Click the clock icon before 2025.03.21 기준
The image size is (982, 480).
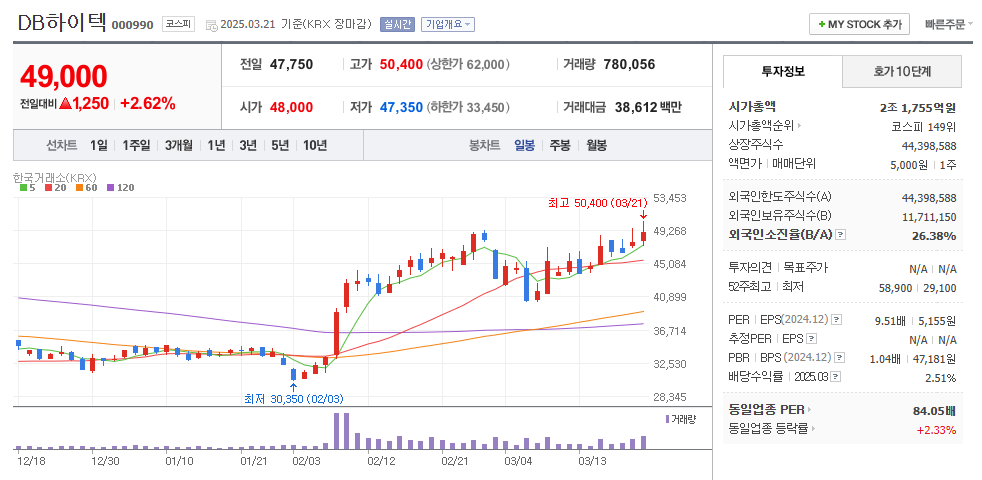(212, 25)
